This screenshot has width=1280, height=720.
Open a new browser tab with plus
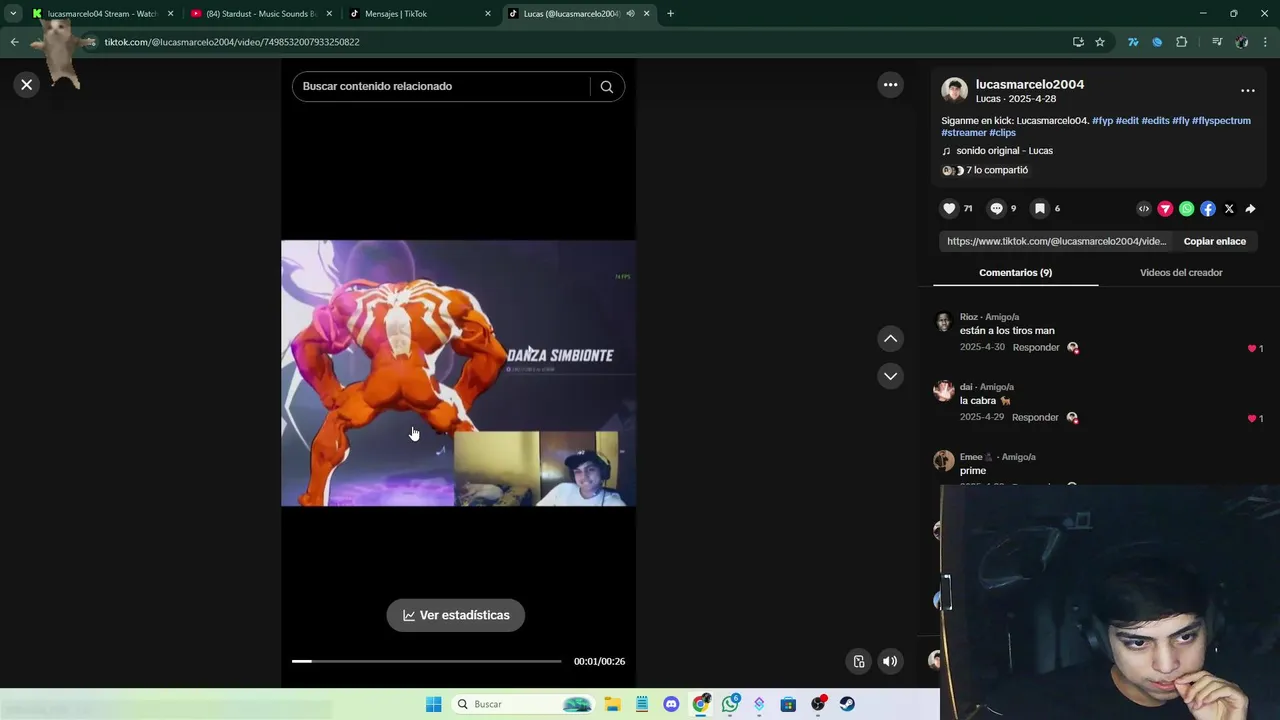(x=670, y=14)
